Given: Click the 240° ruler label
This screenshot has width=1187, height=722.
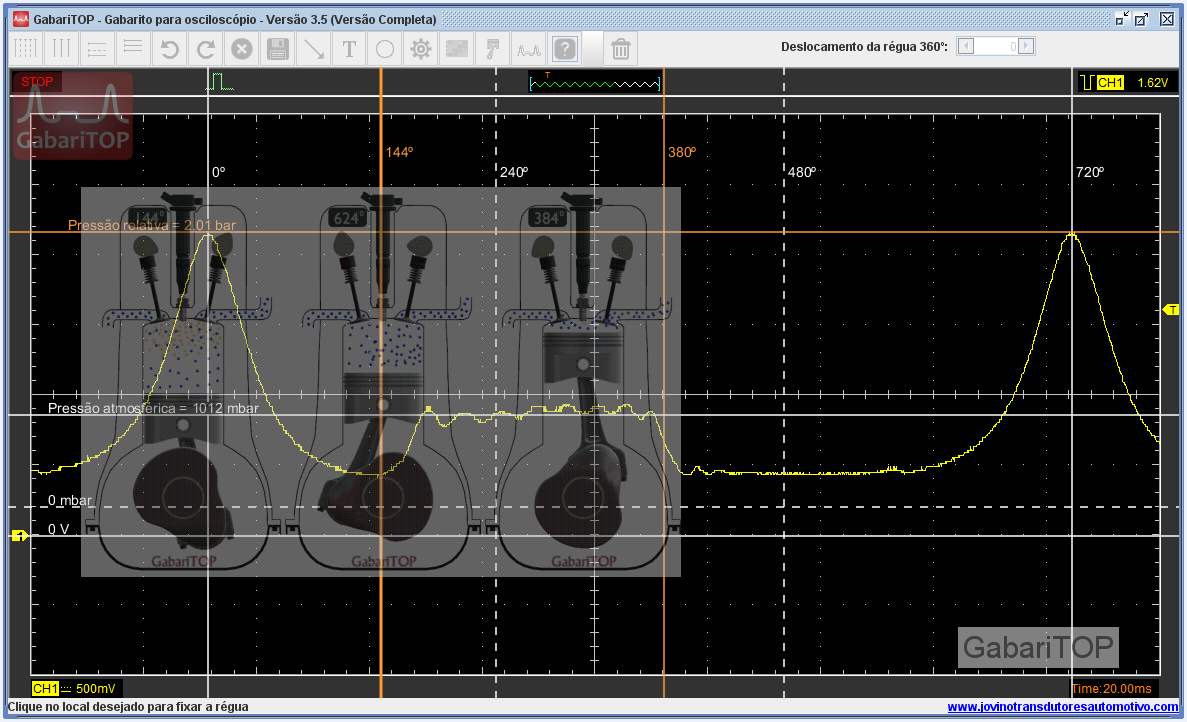Looking at the screenshot, I should 514,172.
